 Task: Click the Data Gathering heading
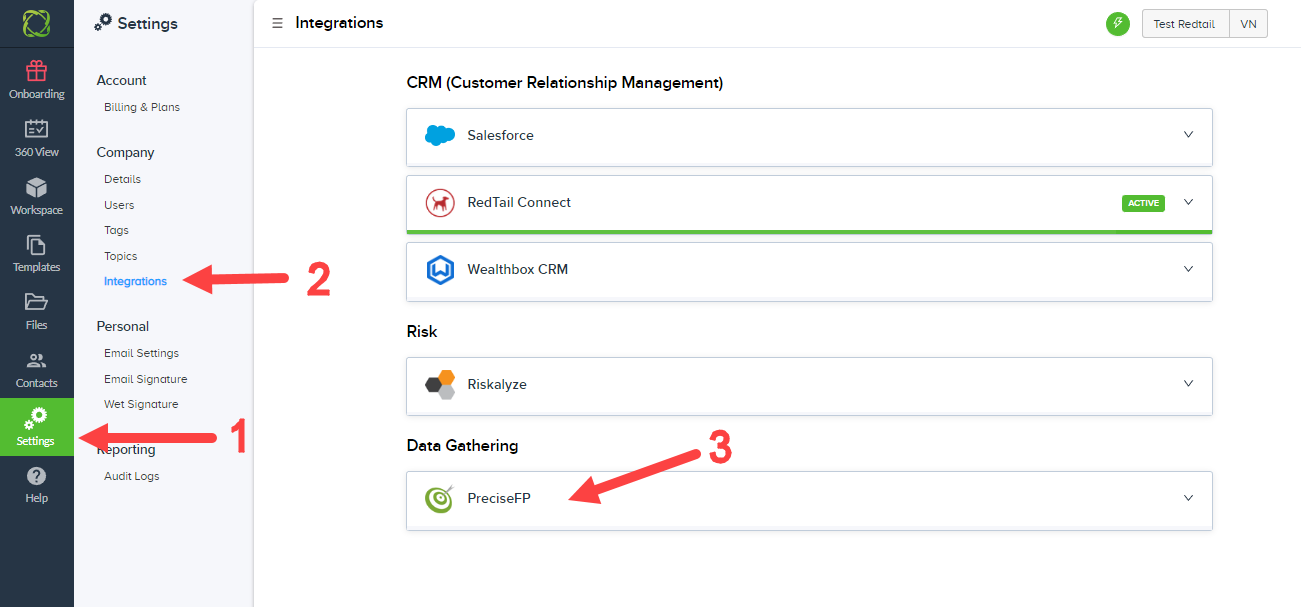tap(462, 446)
